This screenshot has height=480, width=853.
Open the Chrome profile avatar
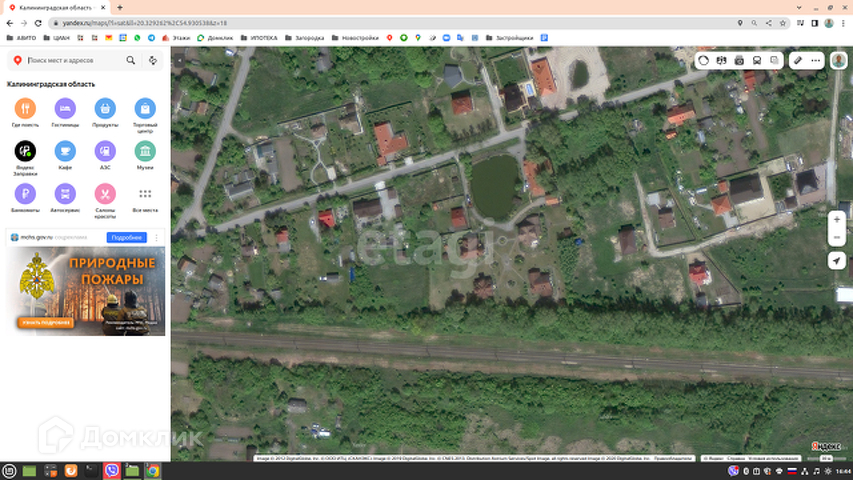tap(829, 23)
